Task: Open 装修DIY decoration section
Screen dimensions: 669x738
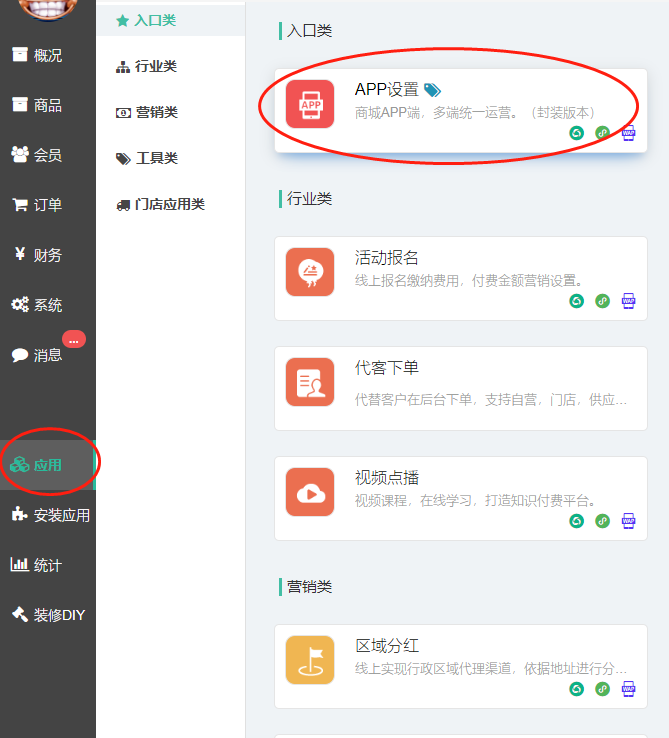Action: tap(48, 615)
